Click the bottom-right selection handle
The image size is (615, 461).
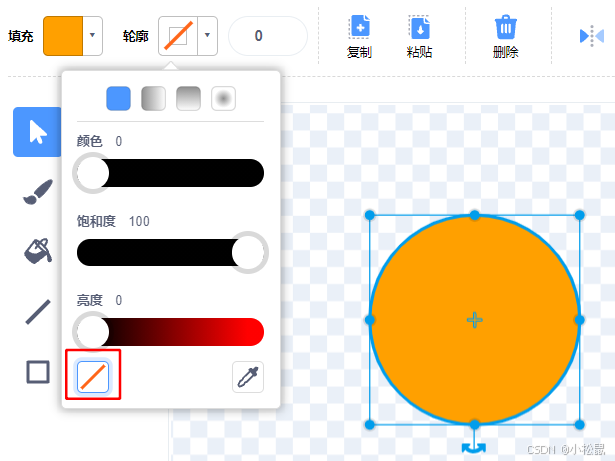click(x=580, y=425)
